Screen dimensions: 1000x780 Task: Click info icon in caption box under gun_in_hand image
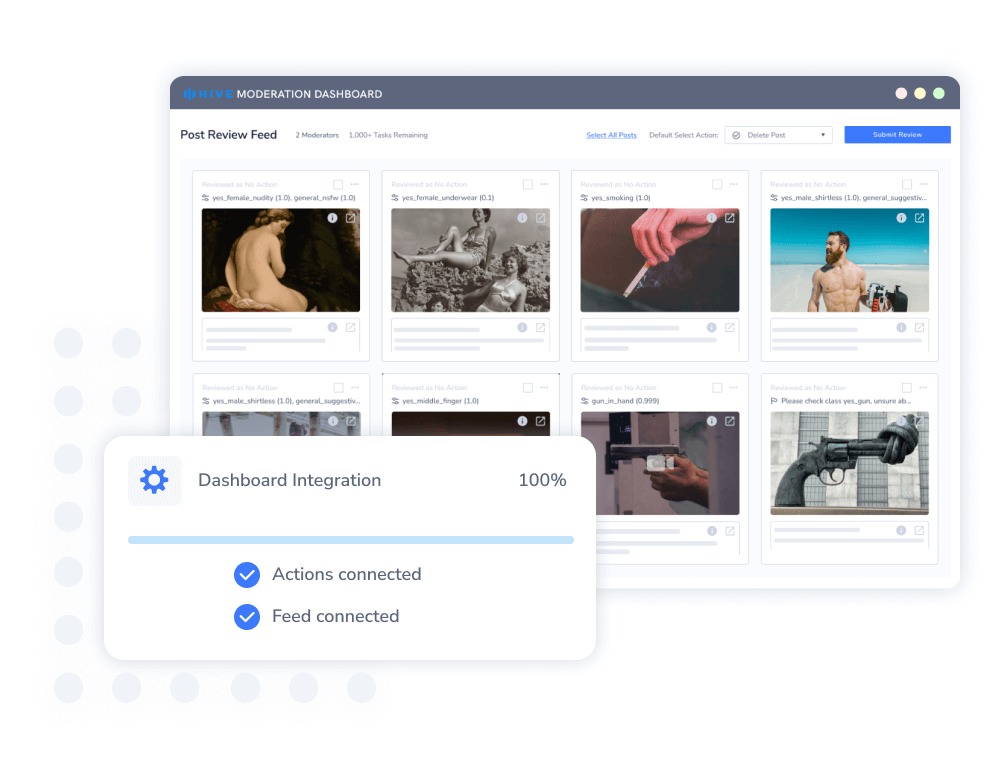point(712,531)
